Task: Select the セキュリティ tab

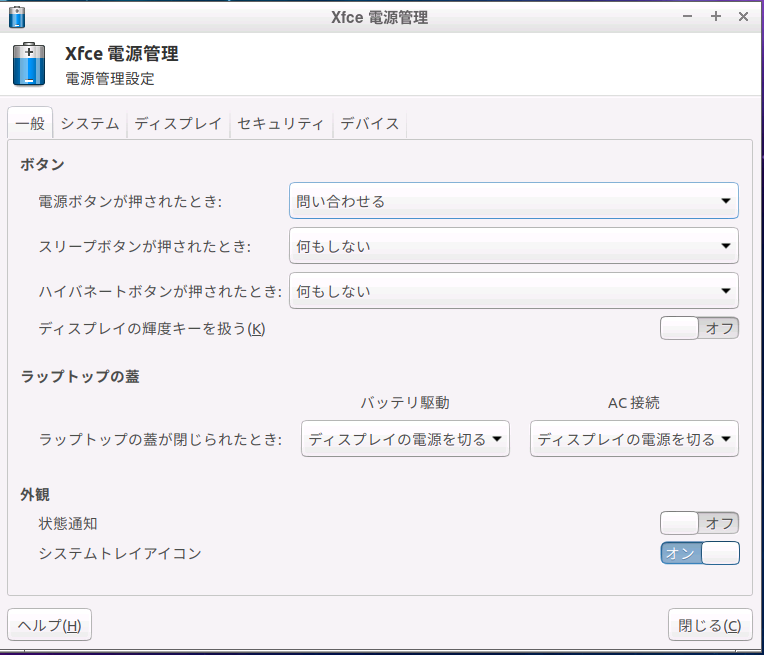Action: 281,123
